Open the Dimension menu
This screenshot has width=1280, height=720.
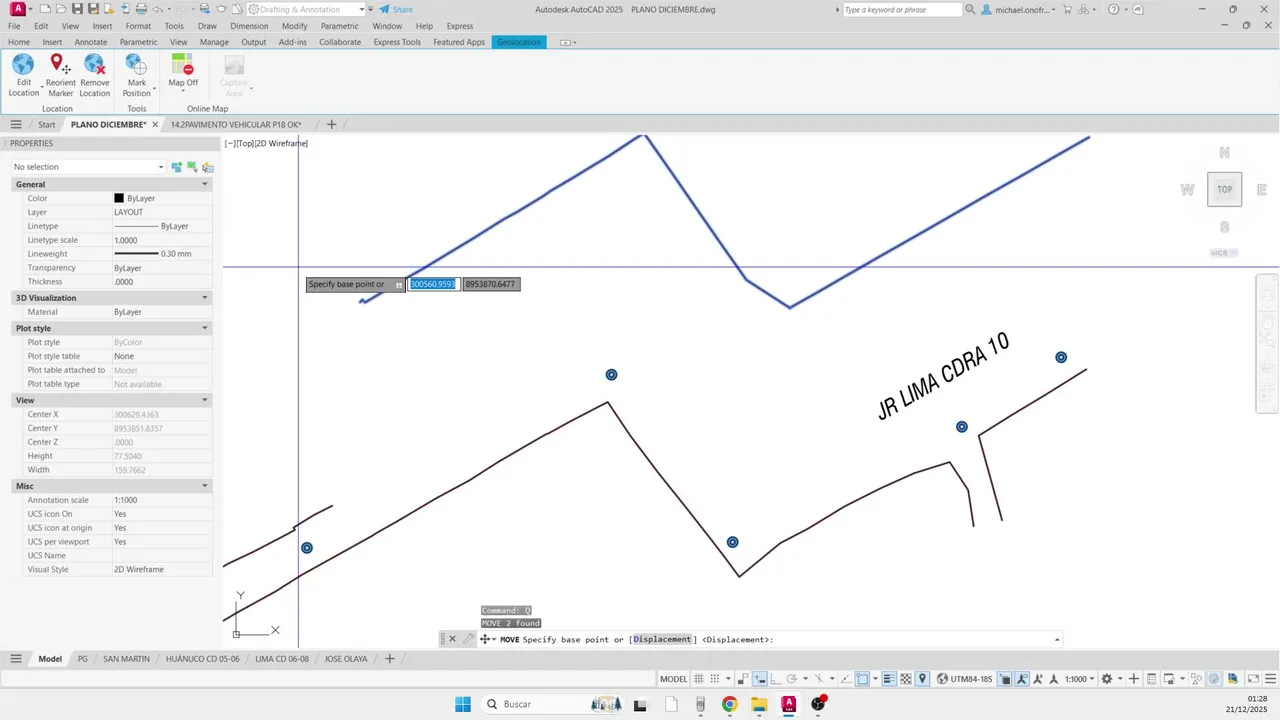[249, 26]
